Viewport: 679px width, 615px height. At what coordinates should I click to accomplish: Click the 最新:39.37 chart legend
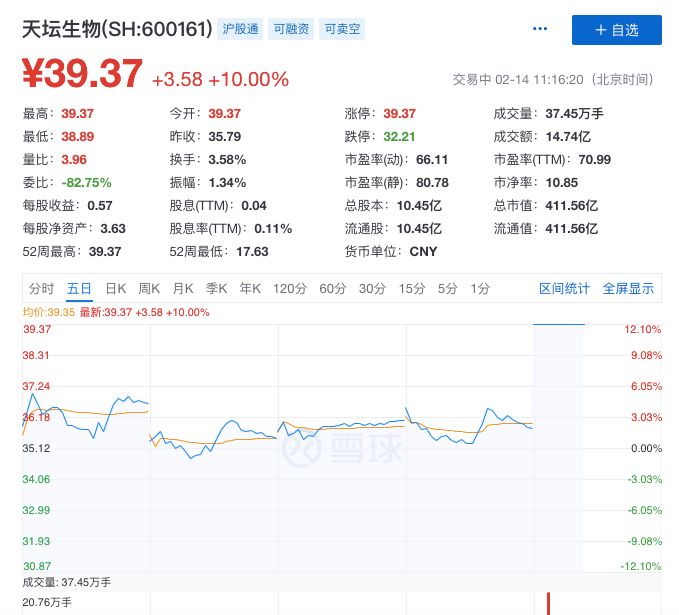(145, 312)
